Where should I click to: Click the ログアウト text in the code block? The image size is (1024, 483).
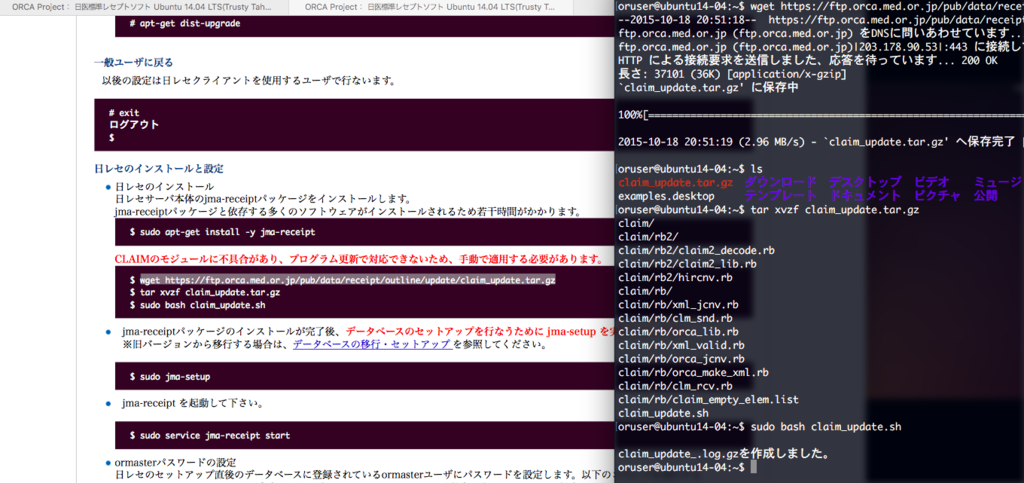pos(134,125)
